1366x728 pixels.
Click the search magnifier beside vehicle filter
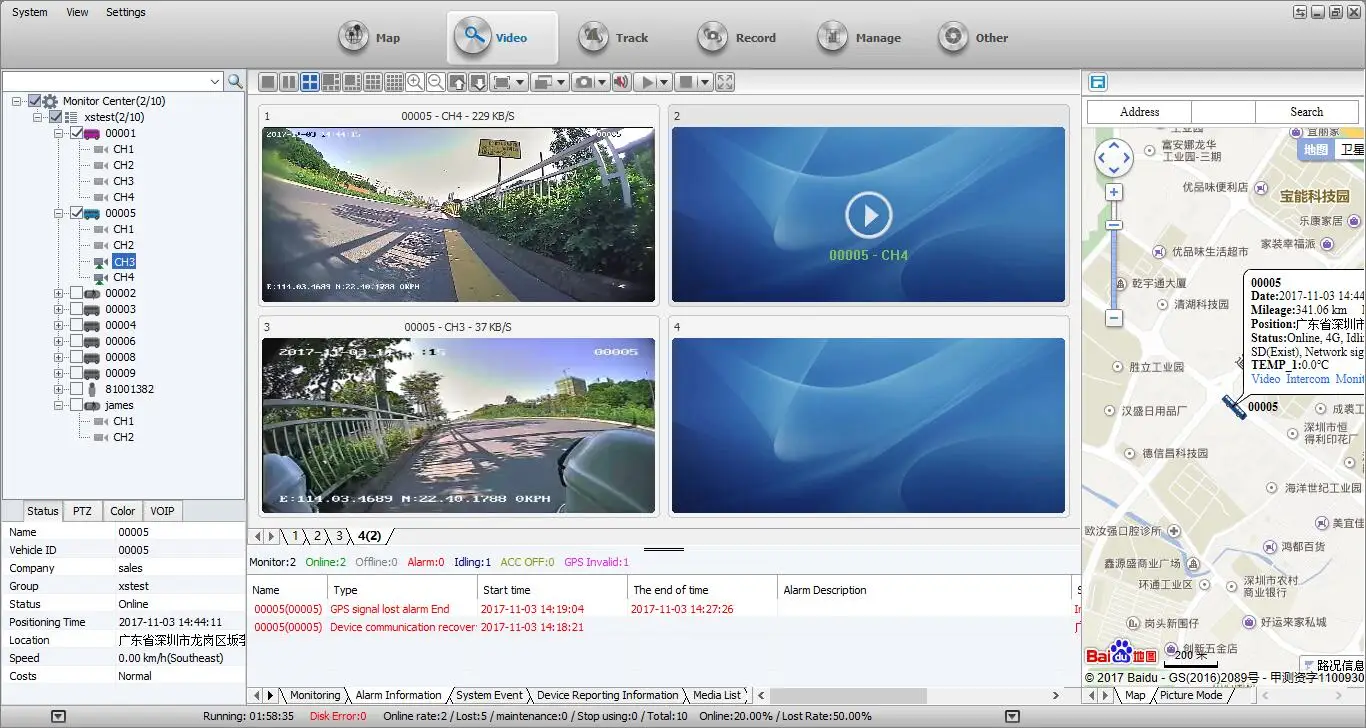pyautogui.click(x=235, y=81)
